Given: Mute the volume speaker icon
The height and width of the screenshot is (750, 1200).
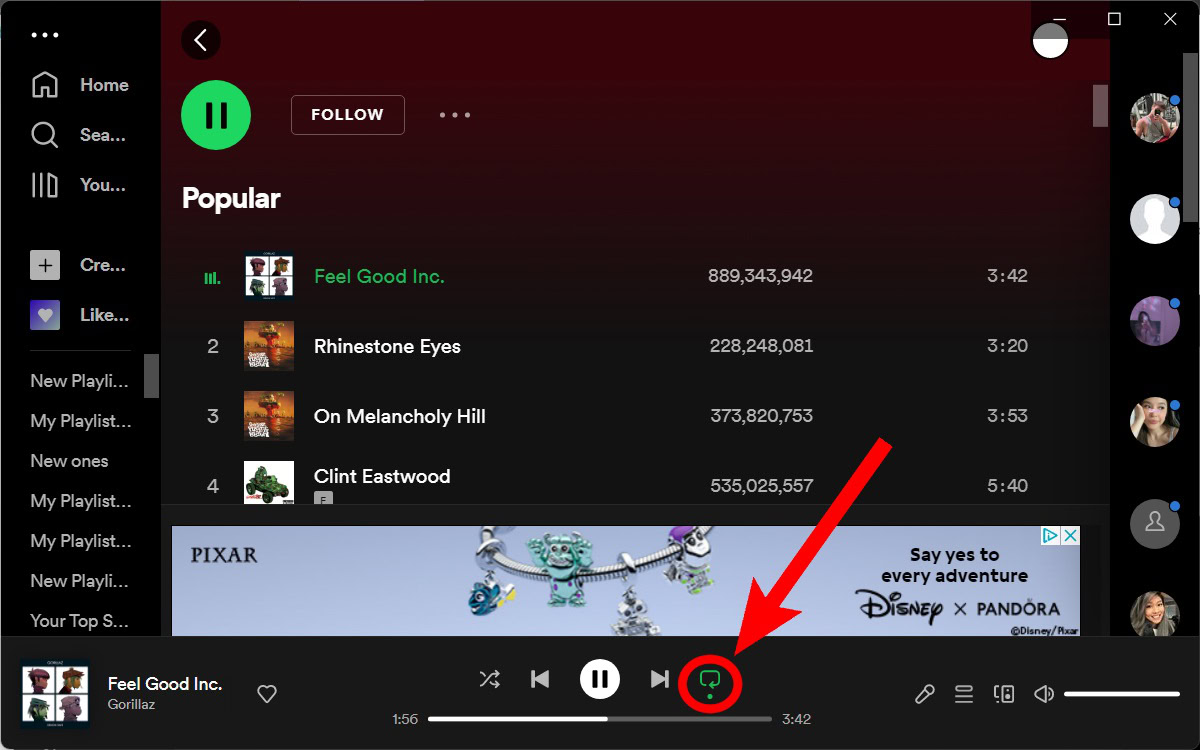Looking at the screenshot, I should coord(1044,694).
